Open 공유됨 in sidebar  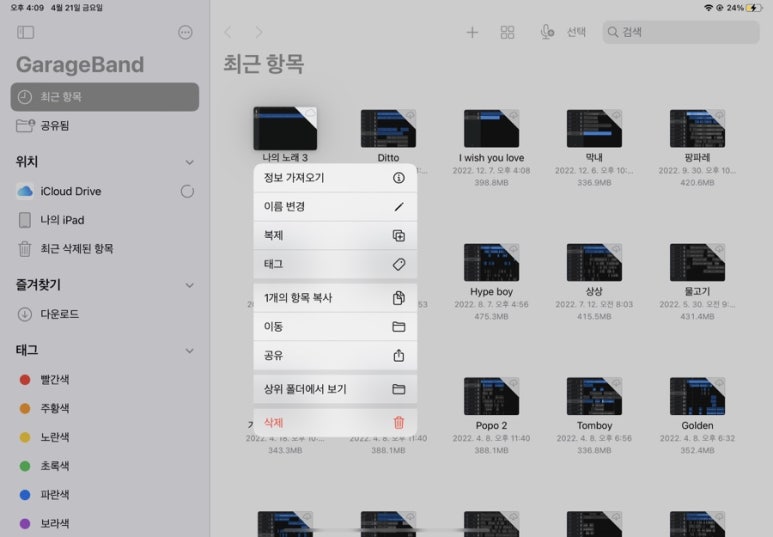[x=105, y=126]
